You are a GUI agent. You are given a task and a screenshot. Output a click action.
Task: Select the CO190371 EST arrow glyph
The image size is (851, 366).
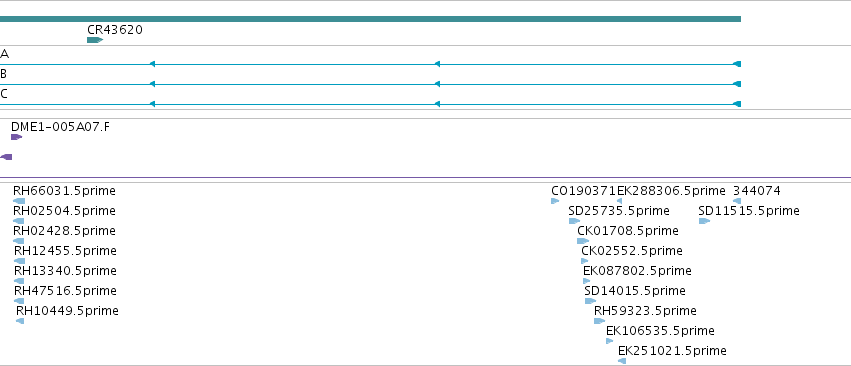point(555,201)
